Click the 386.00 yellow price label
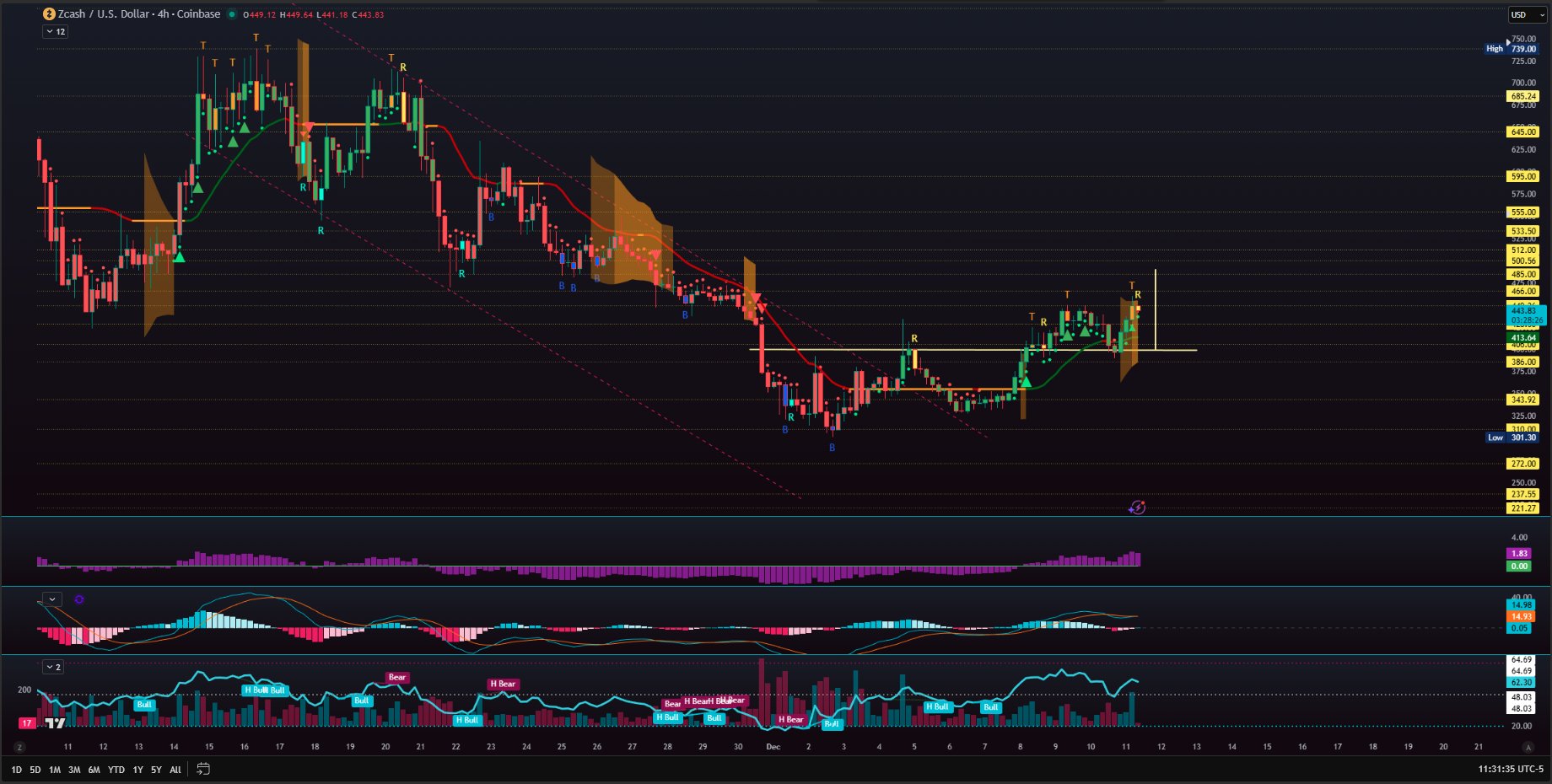1552x784 pixels. 1523,362
